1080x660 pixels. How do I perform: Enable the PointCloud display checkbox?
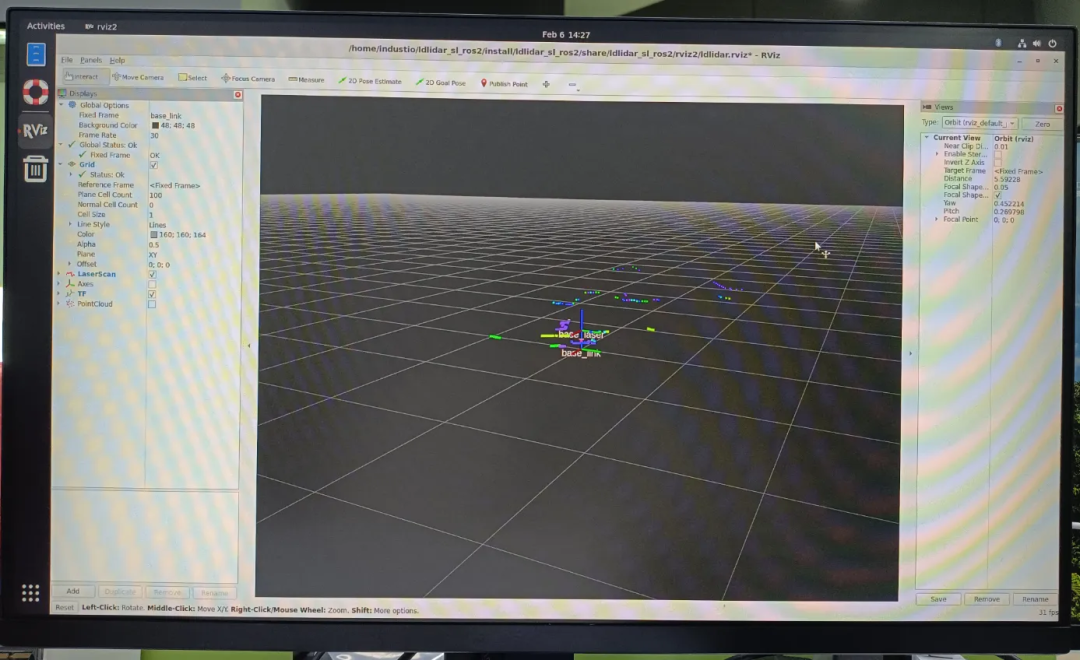point(152,304)
